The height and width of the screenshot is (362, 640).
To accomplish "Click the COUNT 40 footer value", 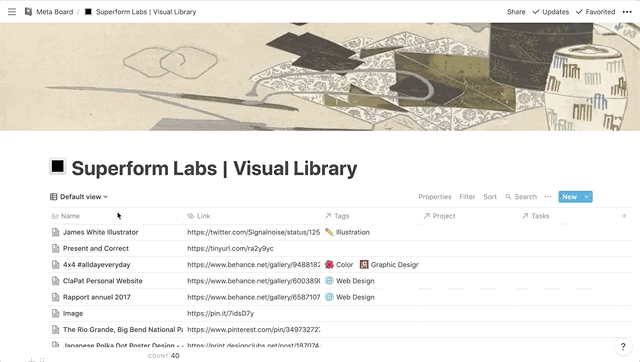I will 164,356.
